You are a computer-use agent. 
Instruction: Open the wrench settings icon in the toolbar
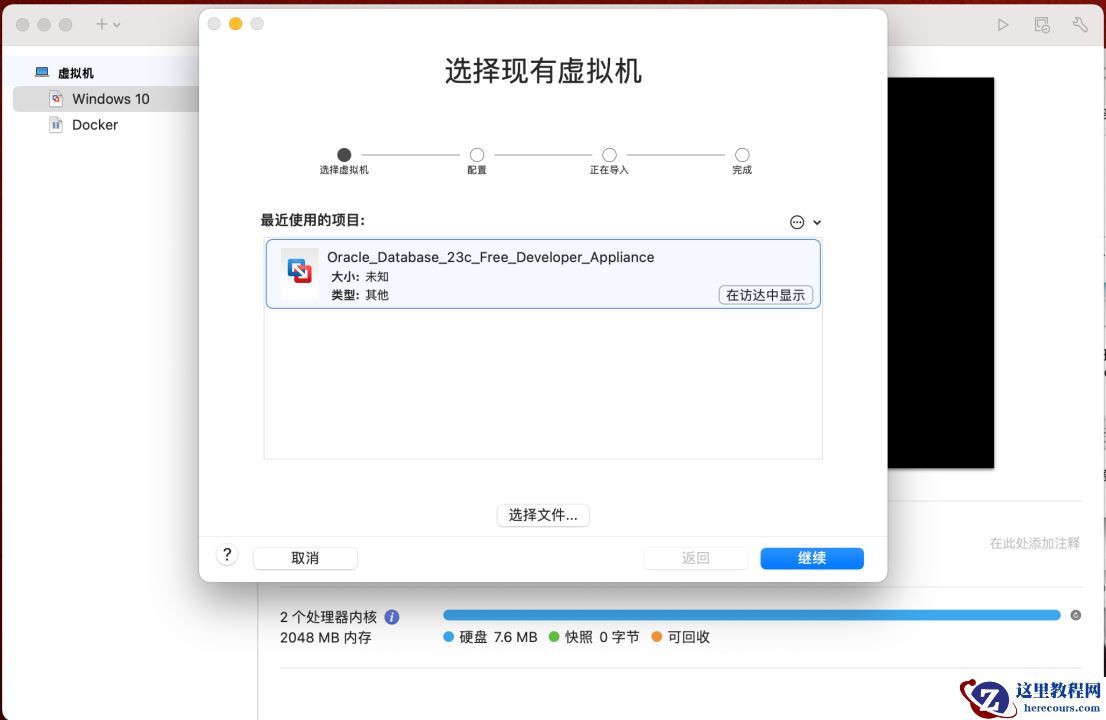[x=1080, y=25]
